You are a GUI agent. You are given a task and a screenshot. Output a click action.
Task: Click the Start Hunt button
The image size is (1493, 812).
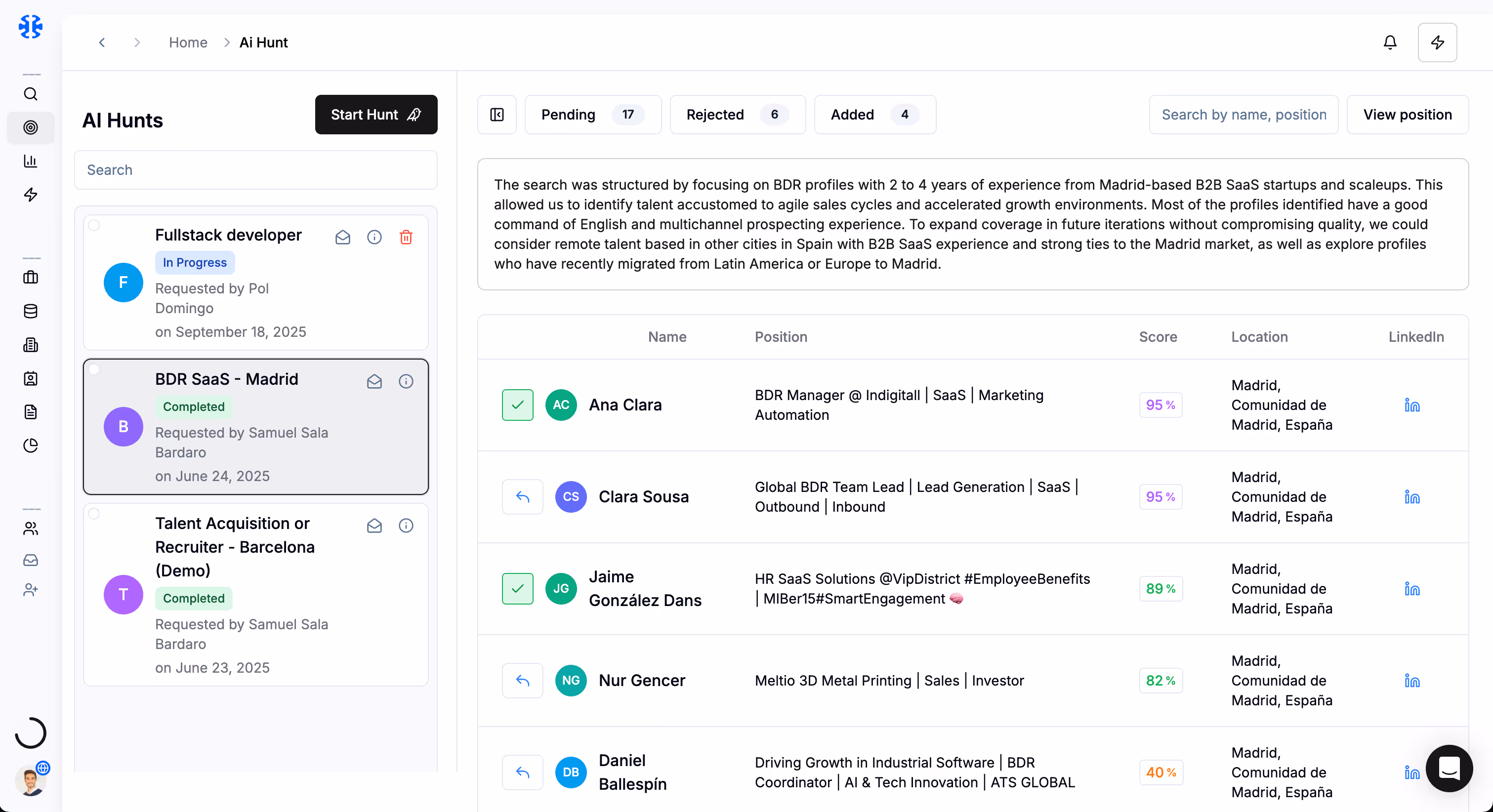pos(375,115)
